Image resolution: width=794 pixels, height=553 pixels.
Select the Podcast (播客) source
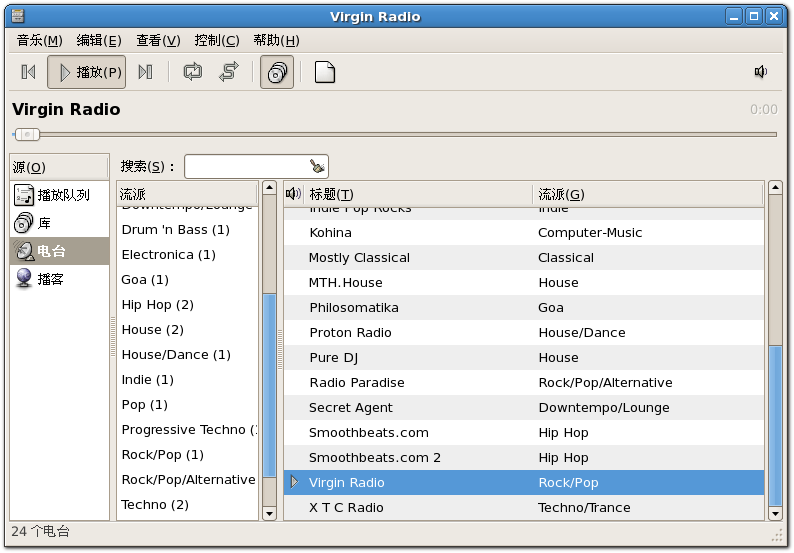(x=50, y=279)
